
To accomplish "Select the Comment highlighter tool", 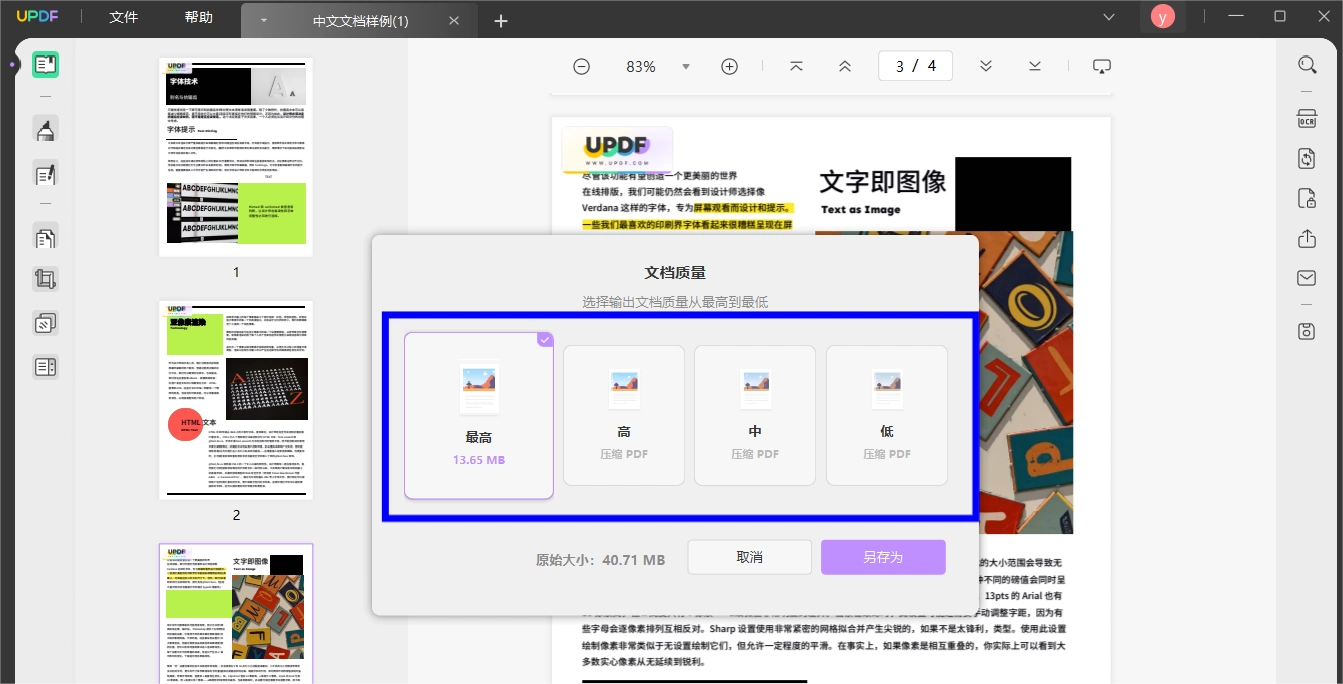I will pos(45,129).
